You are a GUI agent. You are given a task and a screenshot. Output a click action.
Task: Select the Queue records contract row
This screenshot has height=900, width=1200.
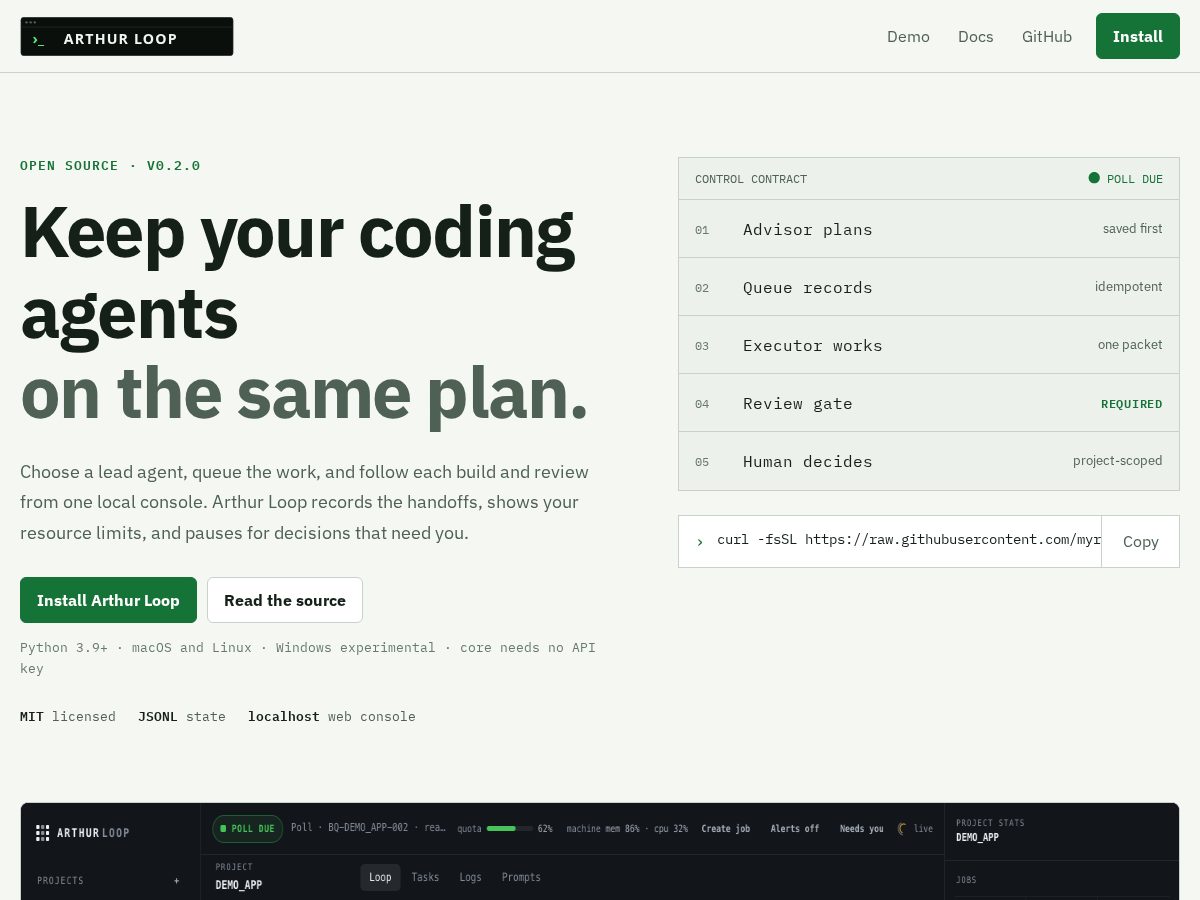pos(929,287)
